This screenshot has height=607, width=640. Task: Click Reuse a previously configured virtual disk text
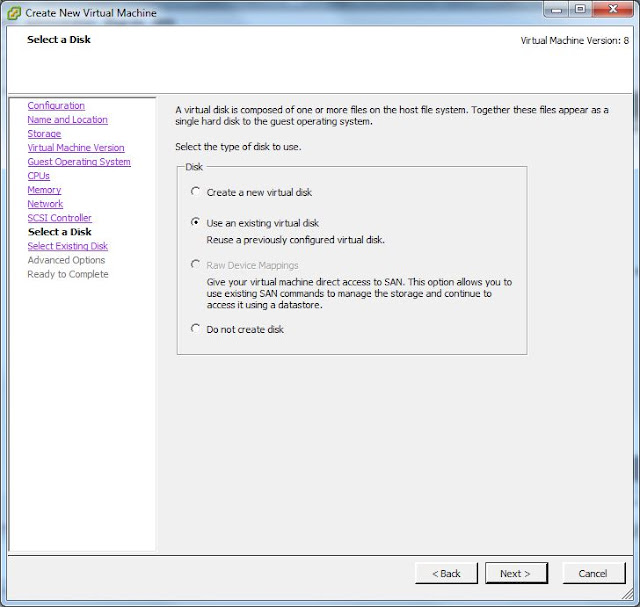pos(296,240)
